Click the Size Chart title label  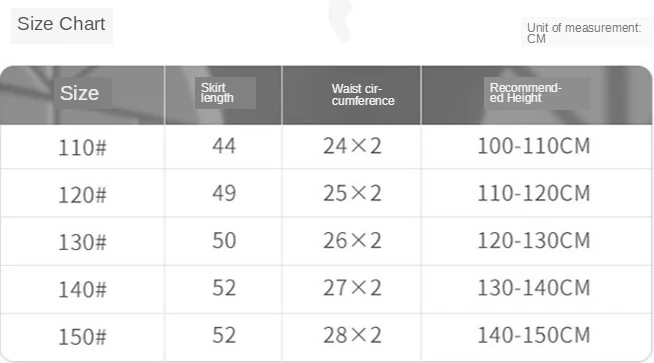(61, 24)
